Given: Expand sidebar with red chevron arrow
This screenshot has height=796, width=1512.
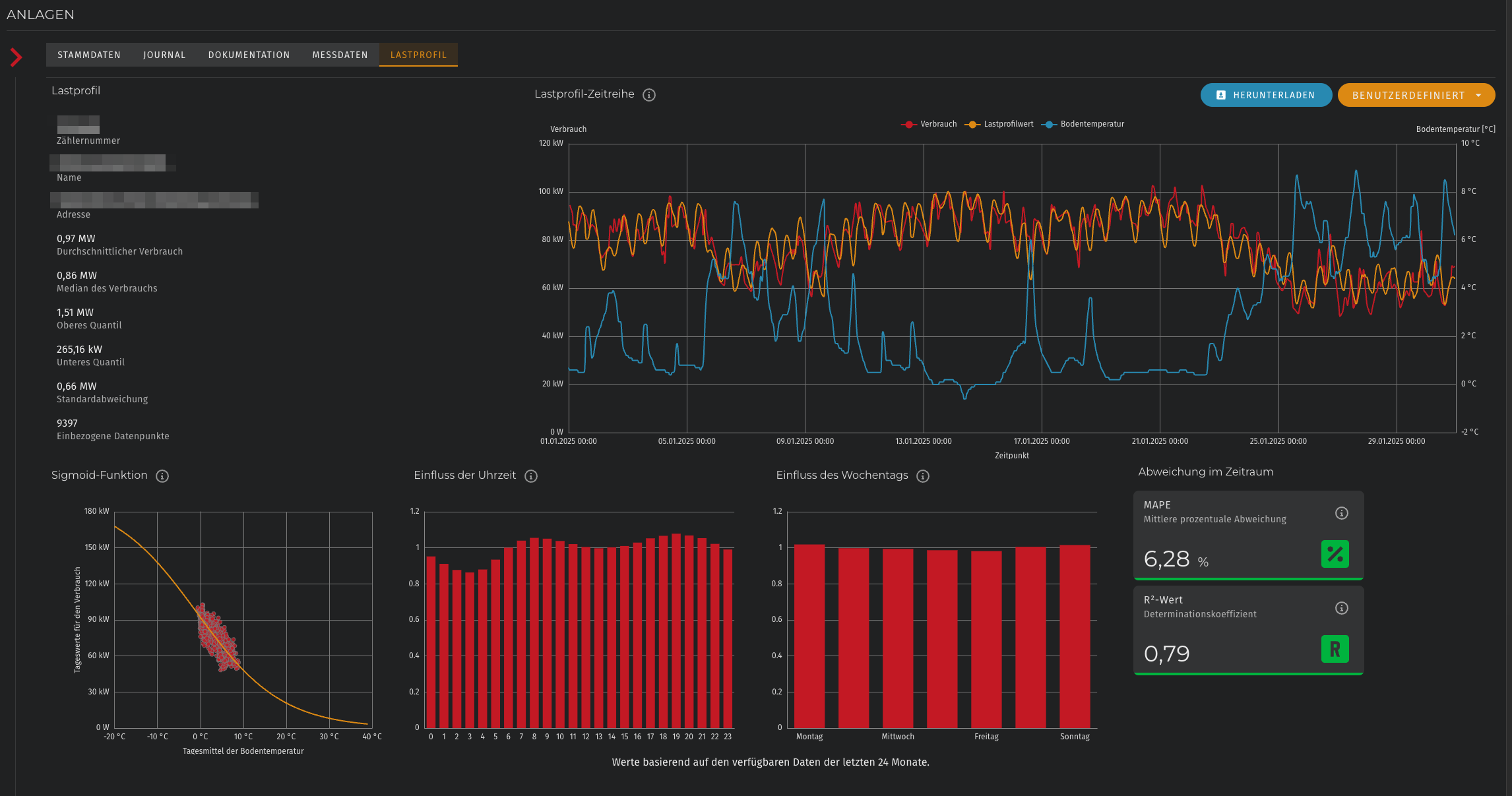Looking at the screenshot, I should [16, 57].
